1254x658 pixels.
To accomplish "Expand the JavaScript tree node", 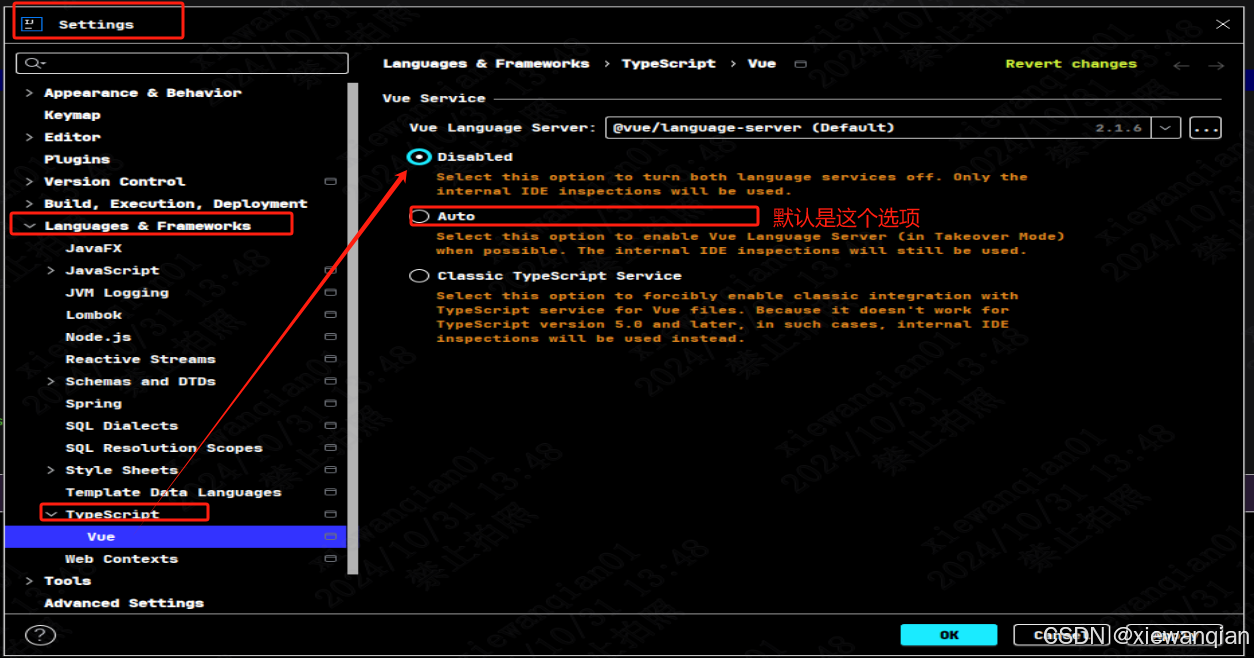I will pyautogui.click(x=51, y=270).
